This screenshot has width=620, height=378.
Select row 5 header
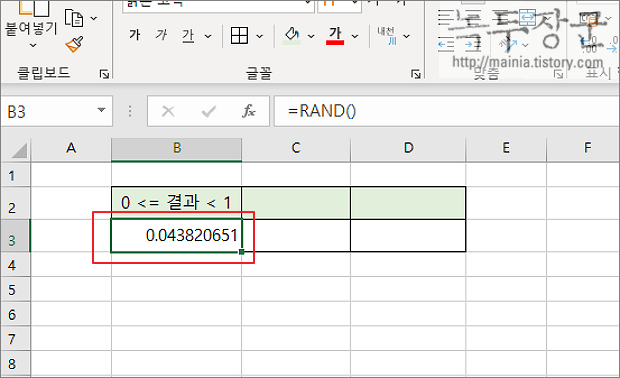15,289
